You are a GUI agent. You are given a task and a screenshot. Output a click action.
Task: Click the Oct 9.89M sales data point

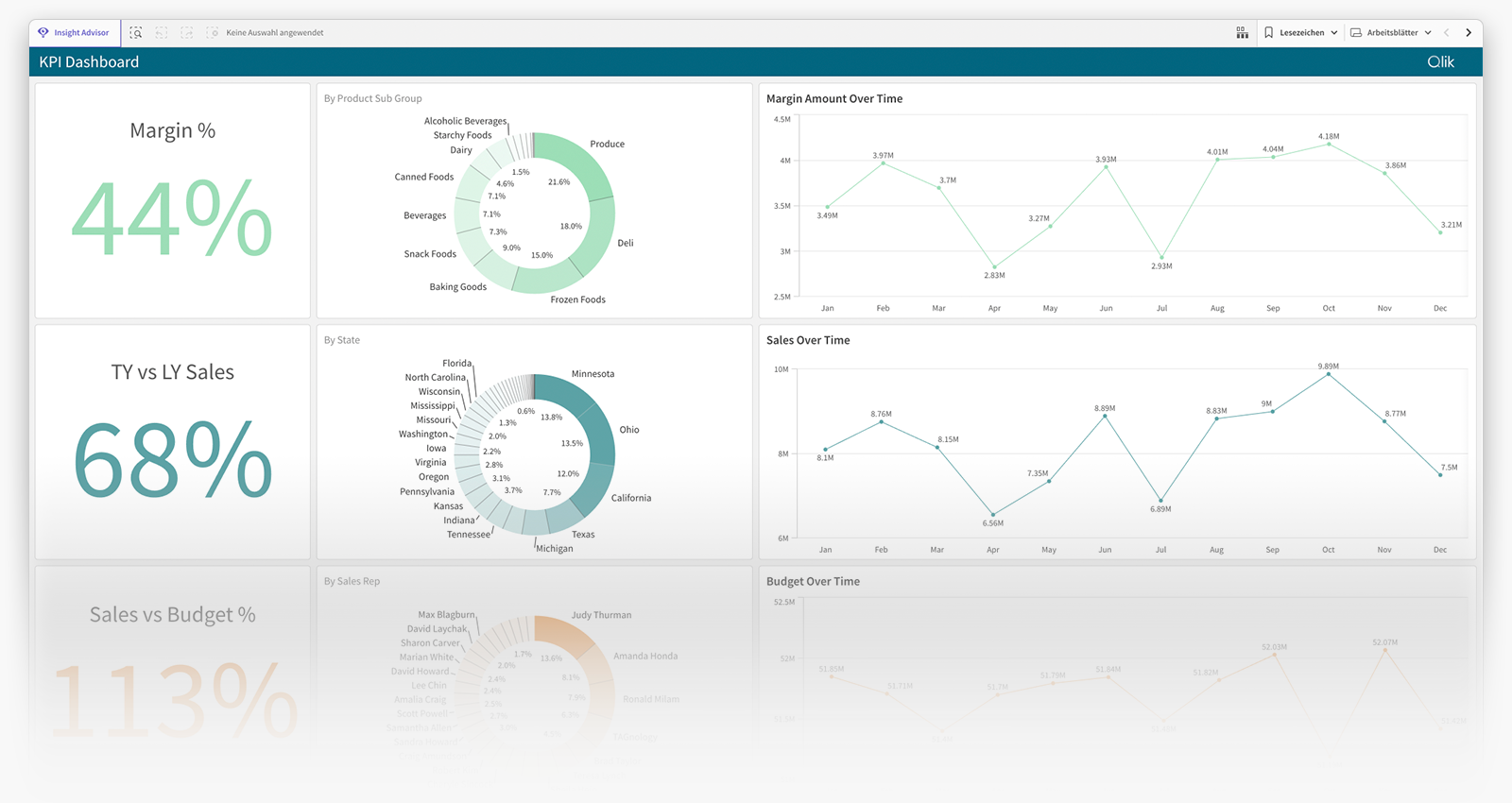pos(1329,374)
